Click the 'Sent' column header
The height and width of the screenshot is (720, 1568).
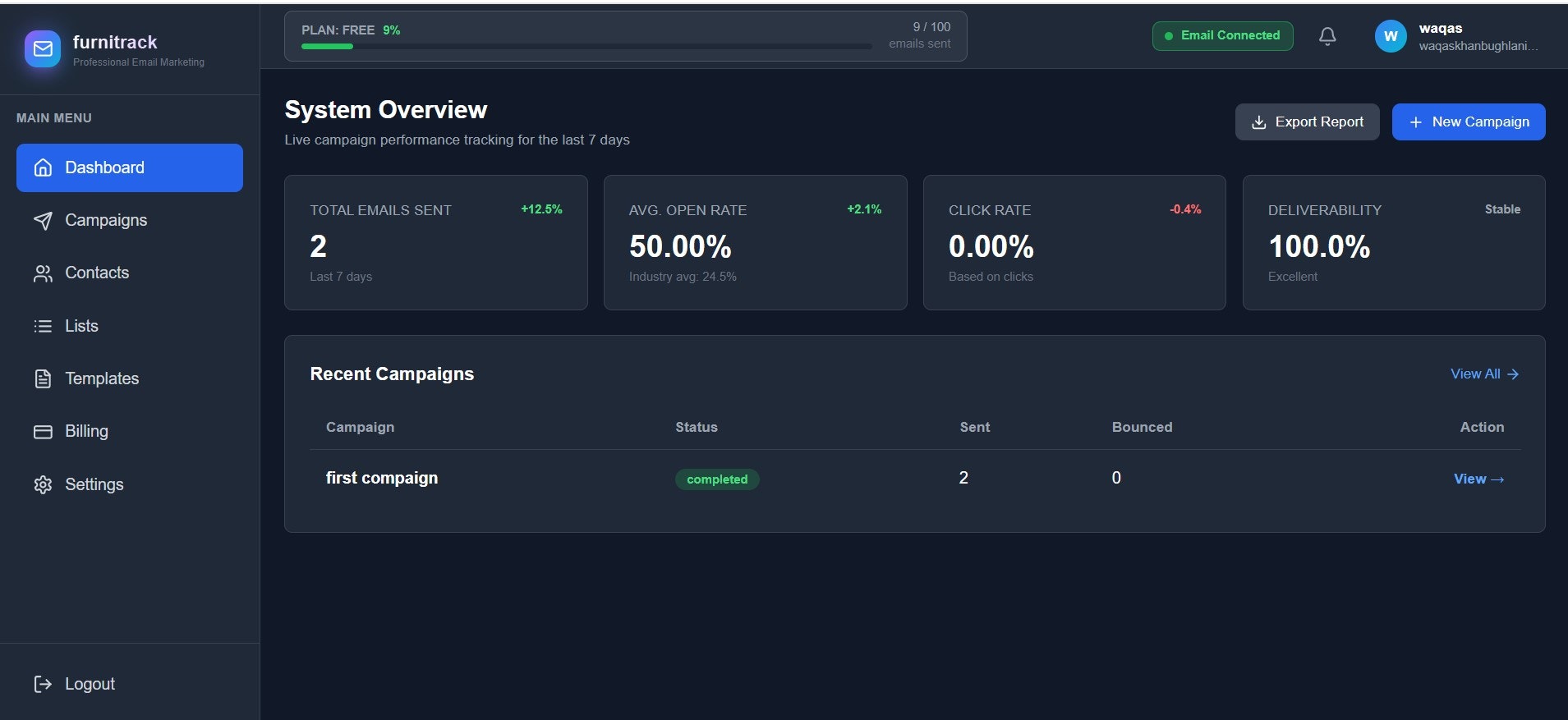[x=975, y=427]
